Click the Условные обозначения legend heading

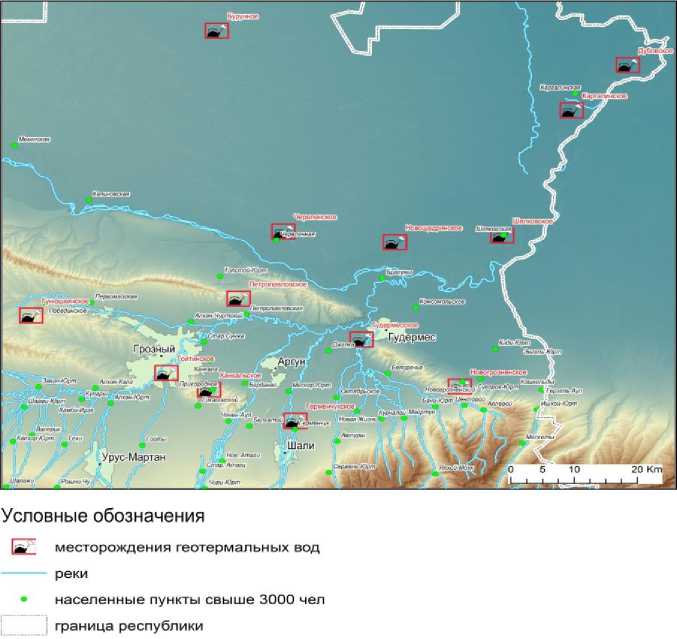point(103,516)
